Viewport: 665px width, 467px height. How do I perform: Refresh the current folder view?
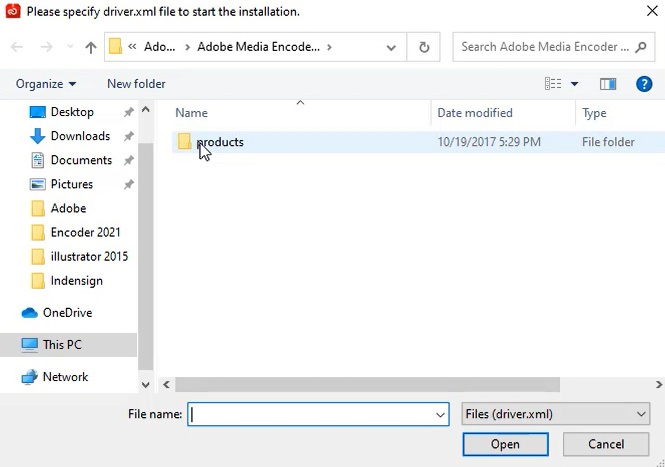point(424,47)
